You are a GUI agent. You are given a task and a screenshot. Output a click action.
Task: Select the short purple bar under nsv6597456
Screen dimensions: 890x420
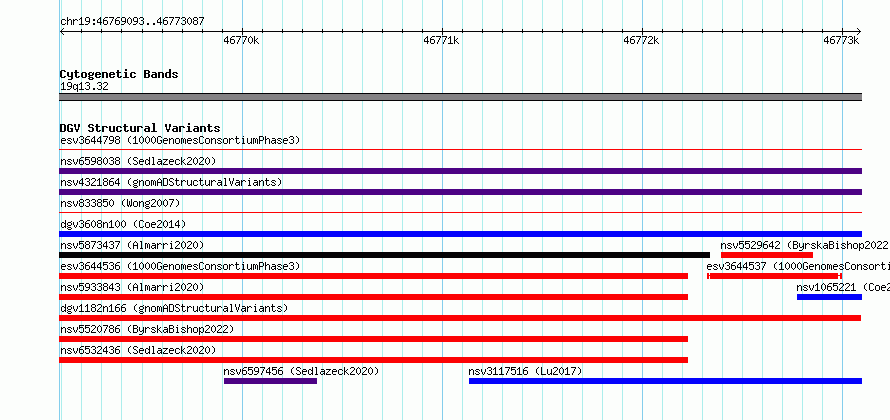click(270, 381)
